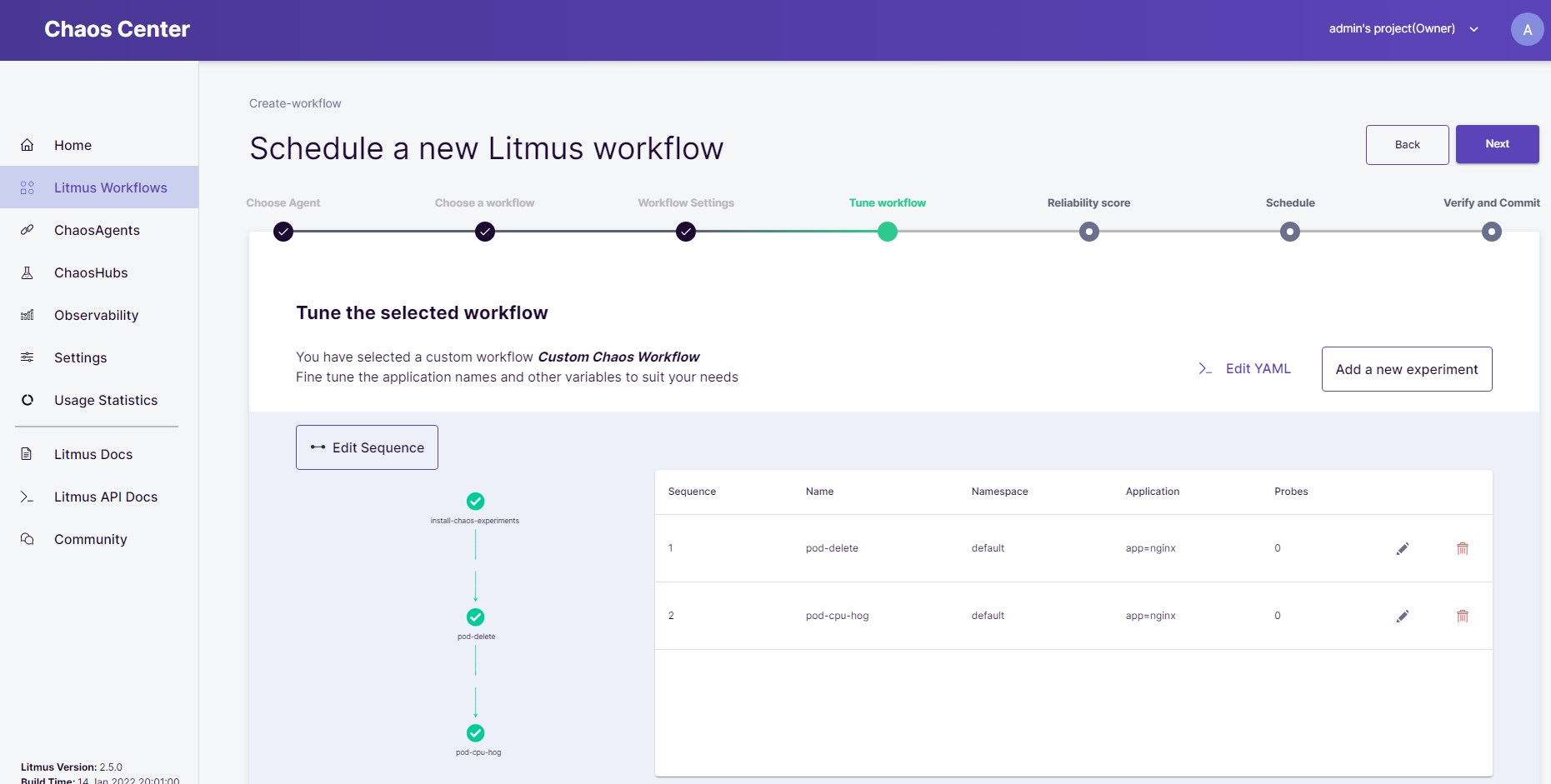Image resolution: width=1551 pixels, height=784 pixels.
Task: Click Add a new experiment
Action: tap(1406, 369)
